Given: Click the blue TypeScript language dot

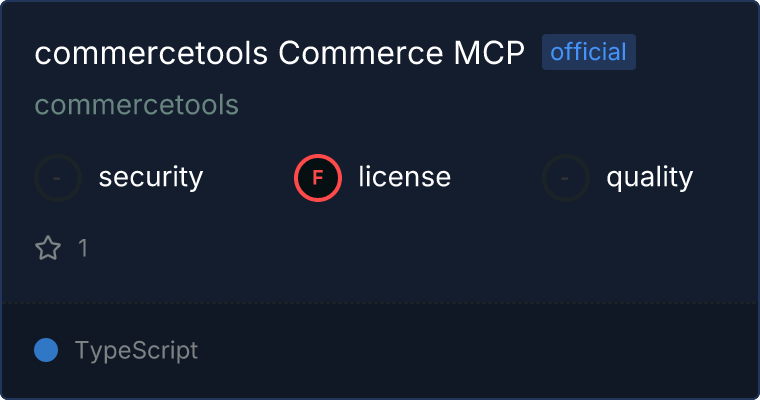Looking at the screenshot, I should coord(46,350).
